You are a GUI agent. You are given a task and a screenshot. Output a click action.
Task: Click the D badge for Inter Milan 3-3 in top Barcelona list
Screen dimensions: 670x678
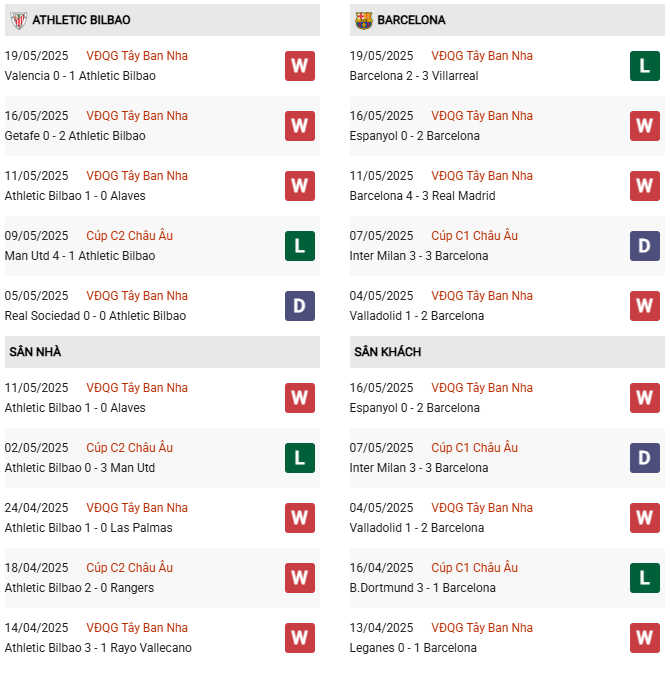point(645,246)
